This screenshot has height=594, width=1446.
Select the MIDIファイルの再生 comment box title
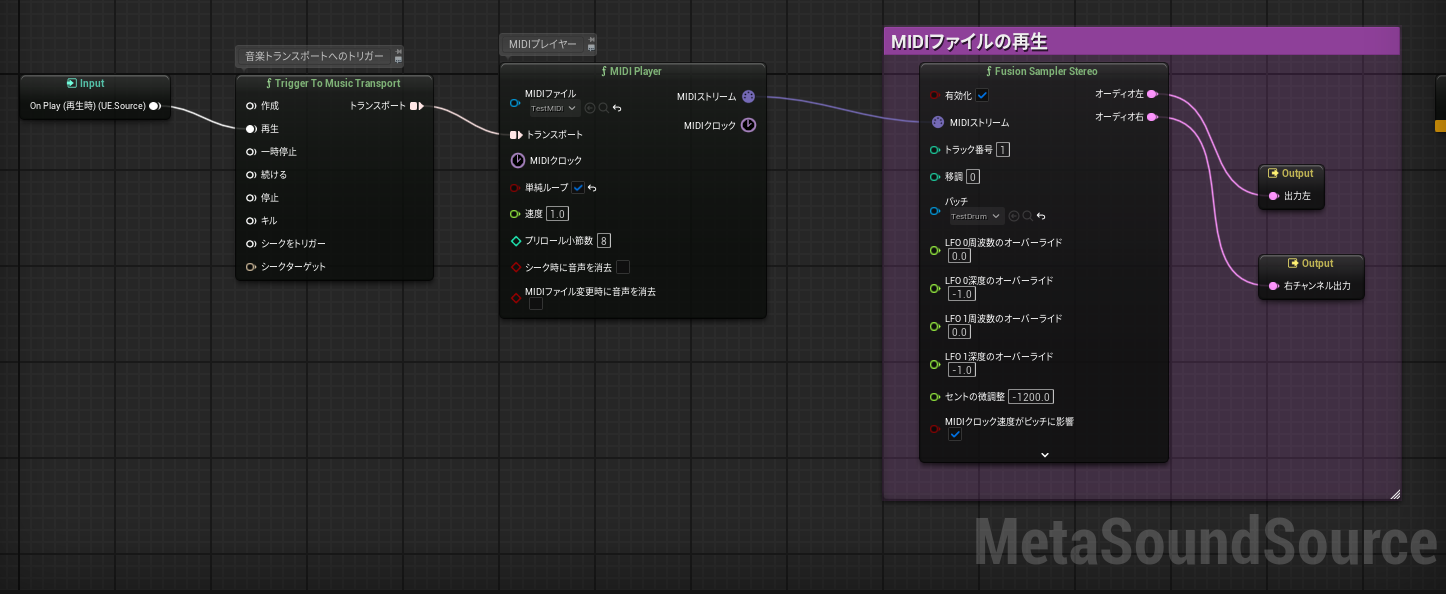tap(969, 42)
